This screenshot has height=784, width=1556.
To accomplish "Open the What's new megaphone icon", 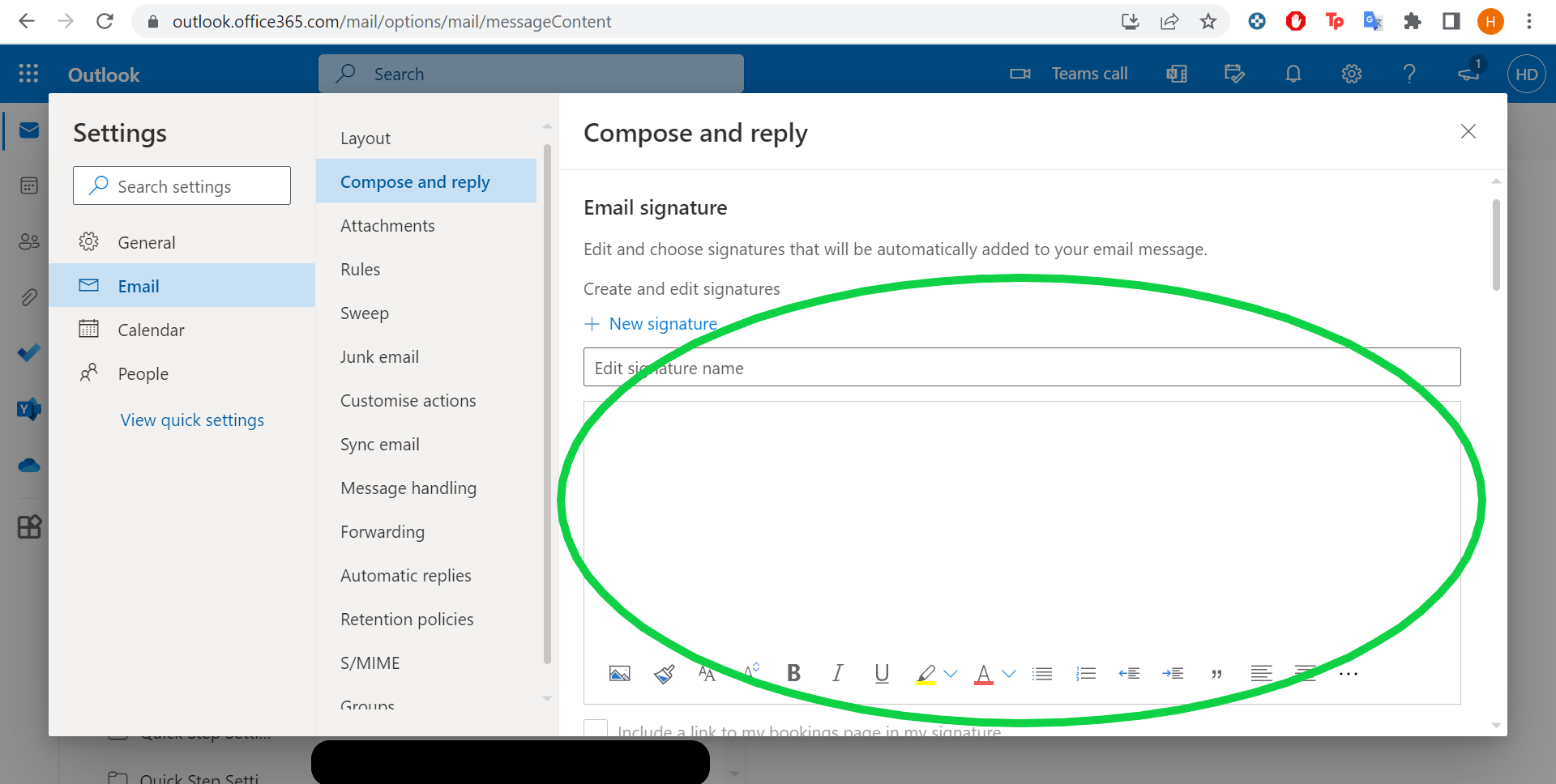I will click(1468, 74).
